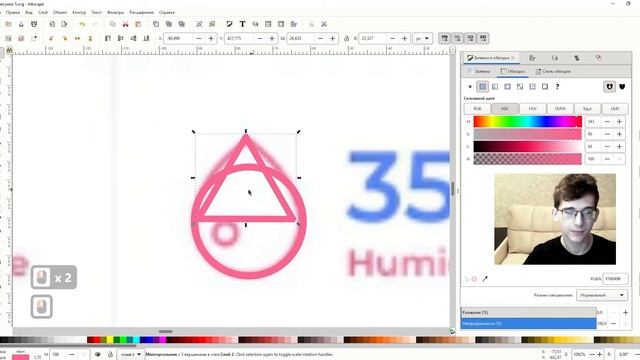The height and width of the screenshot is (360, 640).
Task: Click Flip horizontally icon
Action: pos(77,38)
